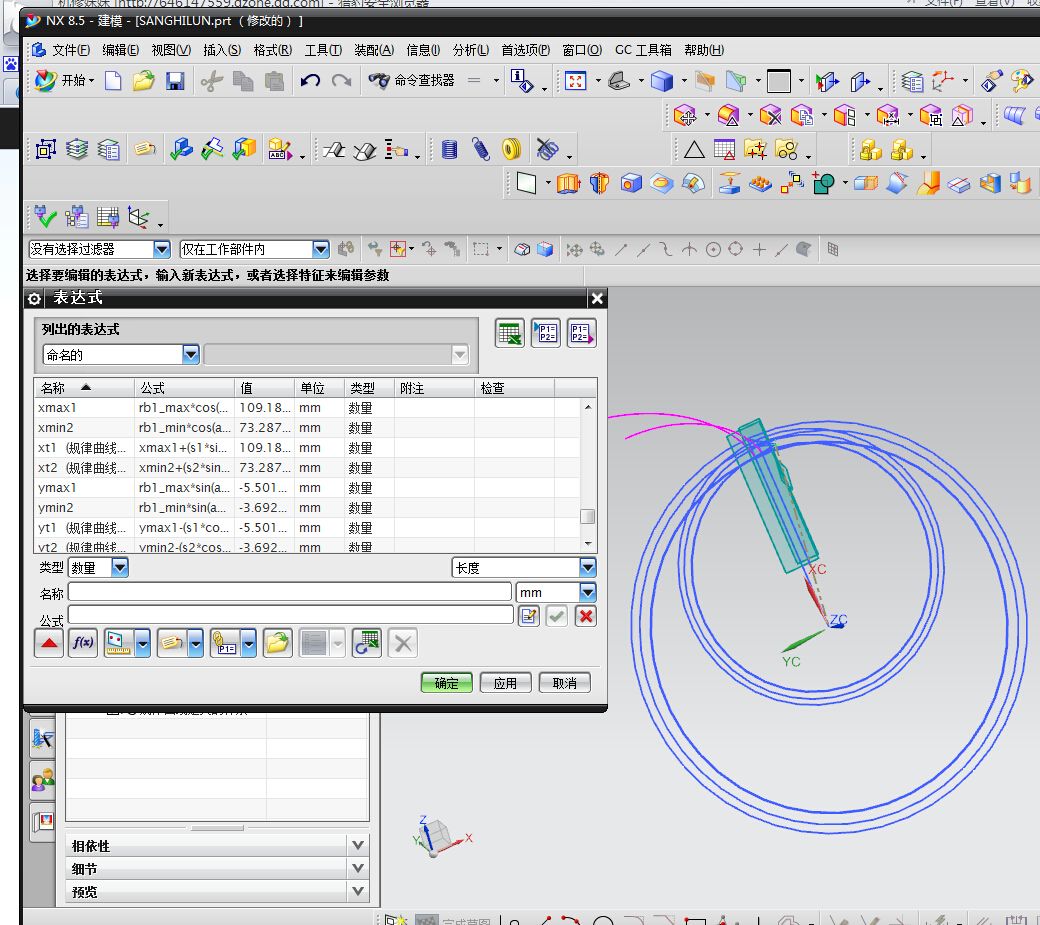Open the 分析(L) menu
The height and width of the screenshot is (925, 1040).
pos(470,50)
